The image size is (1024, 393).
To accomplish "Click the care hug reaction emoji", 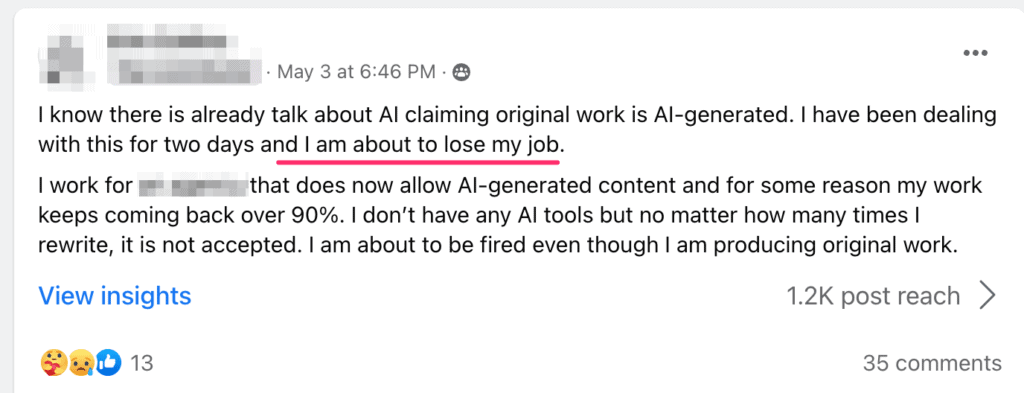I will 50,363.
